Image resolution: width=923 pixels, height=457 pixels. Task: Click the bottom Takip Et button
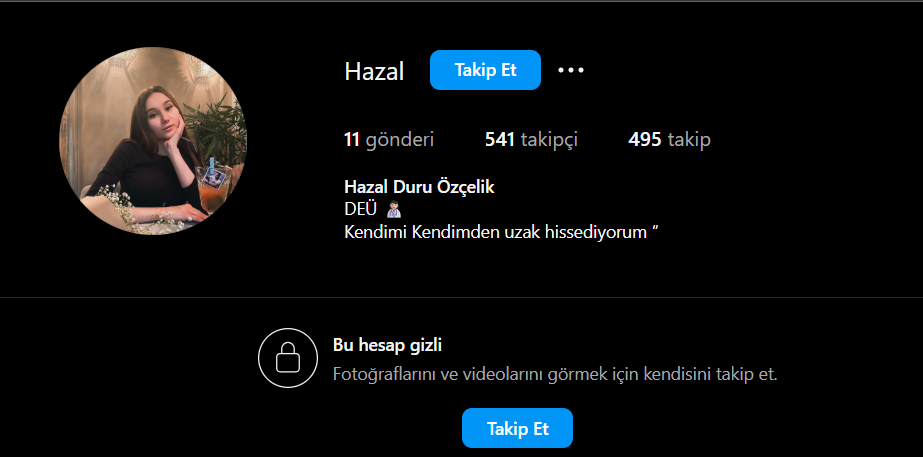click(517, 428)
